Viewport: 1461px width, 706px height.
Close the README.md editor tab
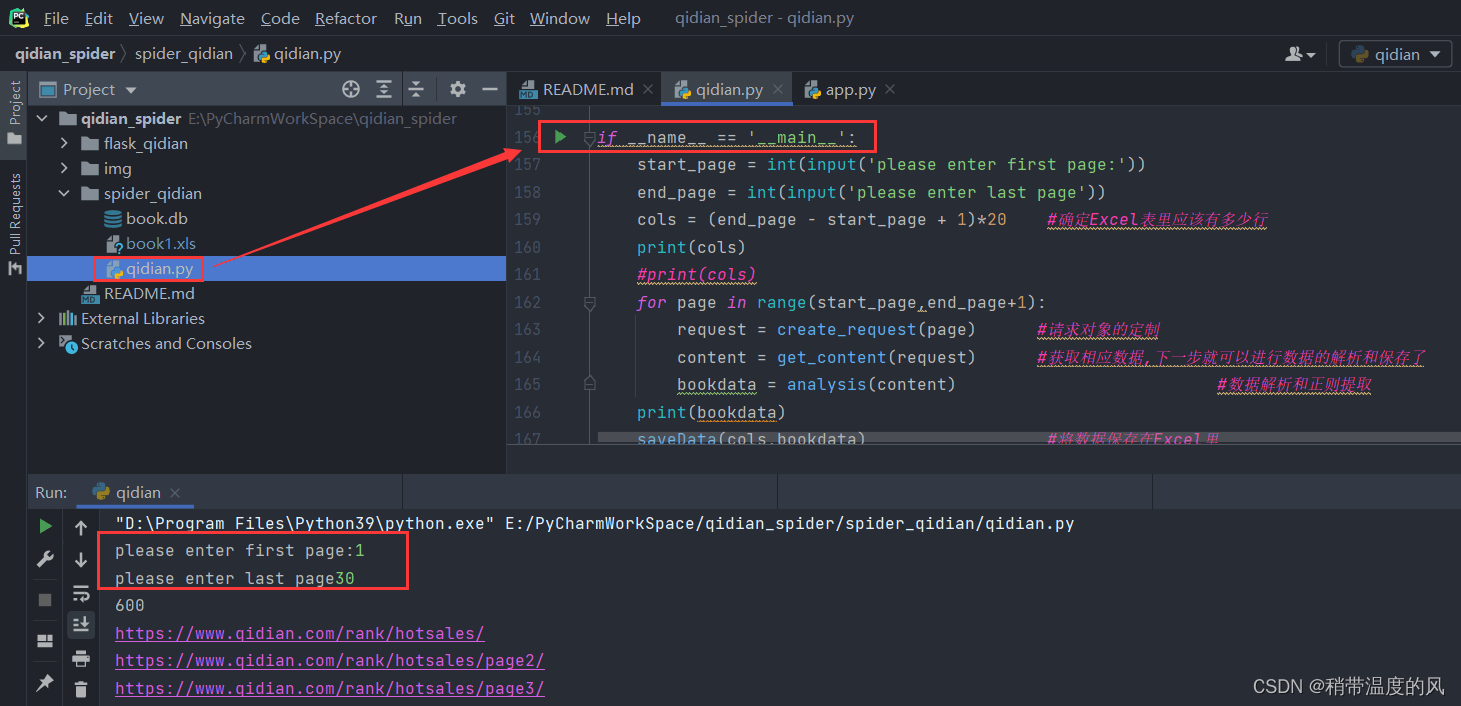(647, 89)
